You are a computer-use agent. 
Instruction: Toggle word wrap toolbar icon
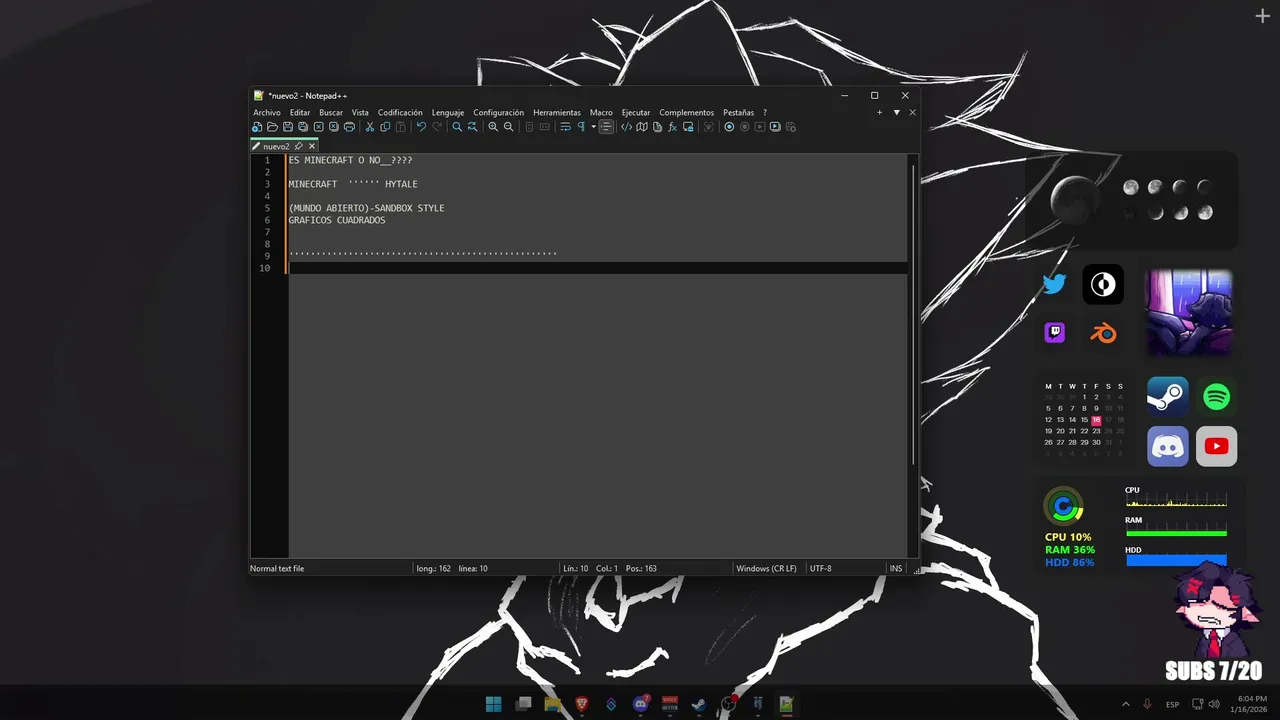coord(565,127)
